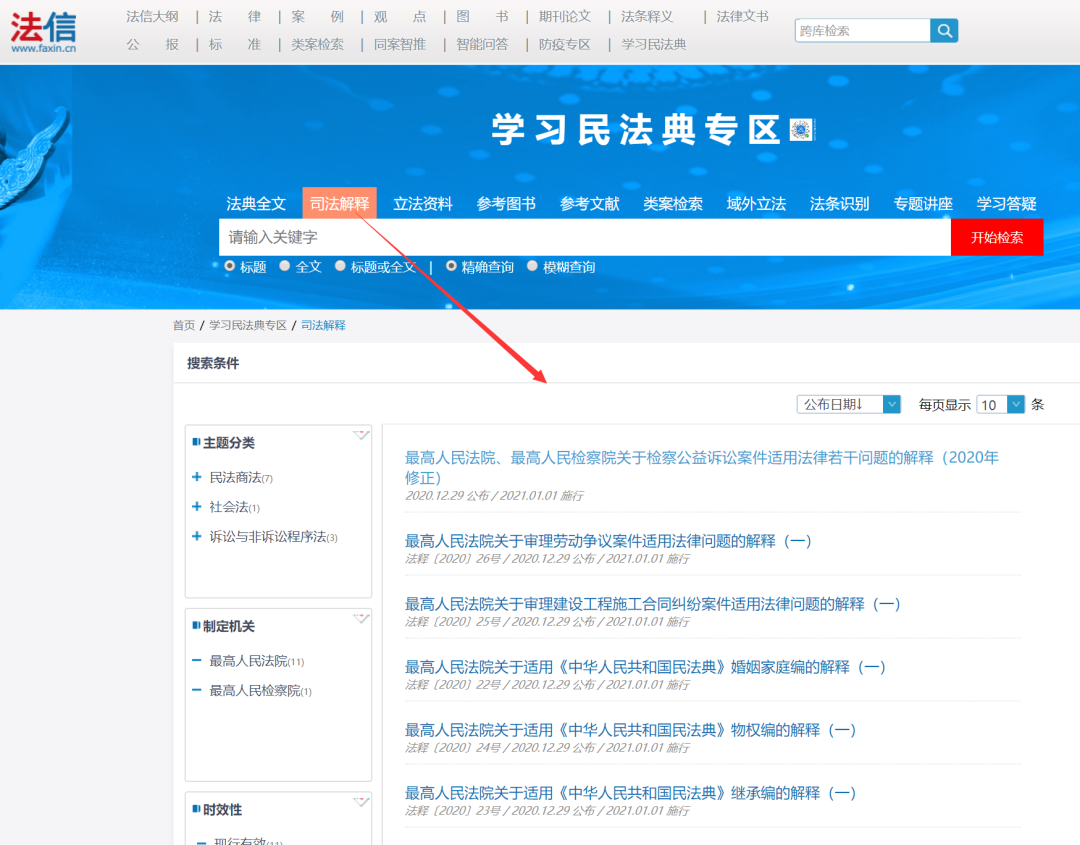Screen dimensions: 1080x845
Task: Open 法律 in top navigation
Action: click(x=235, y=17)
